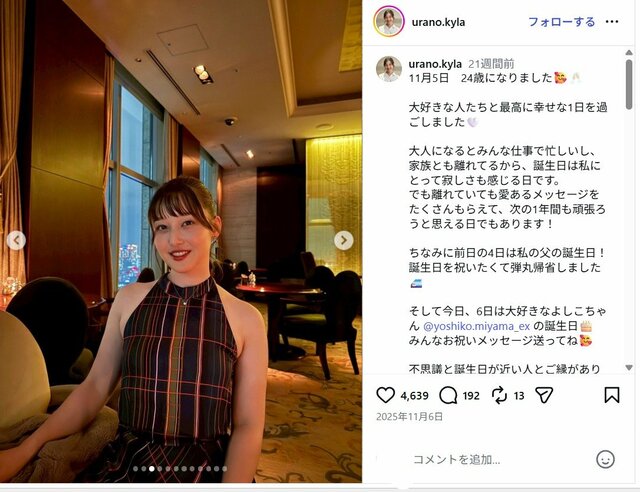Screen dimensions: 640x492
Task: Click header profile avatar with story ring
Action: (389, 21)
